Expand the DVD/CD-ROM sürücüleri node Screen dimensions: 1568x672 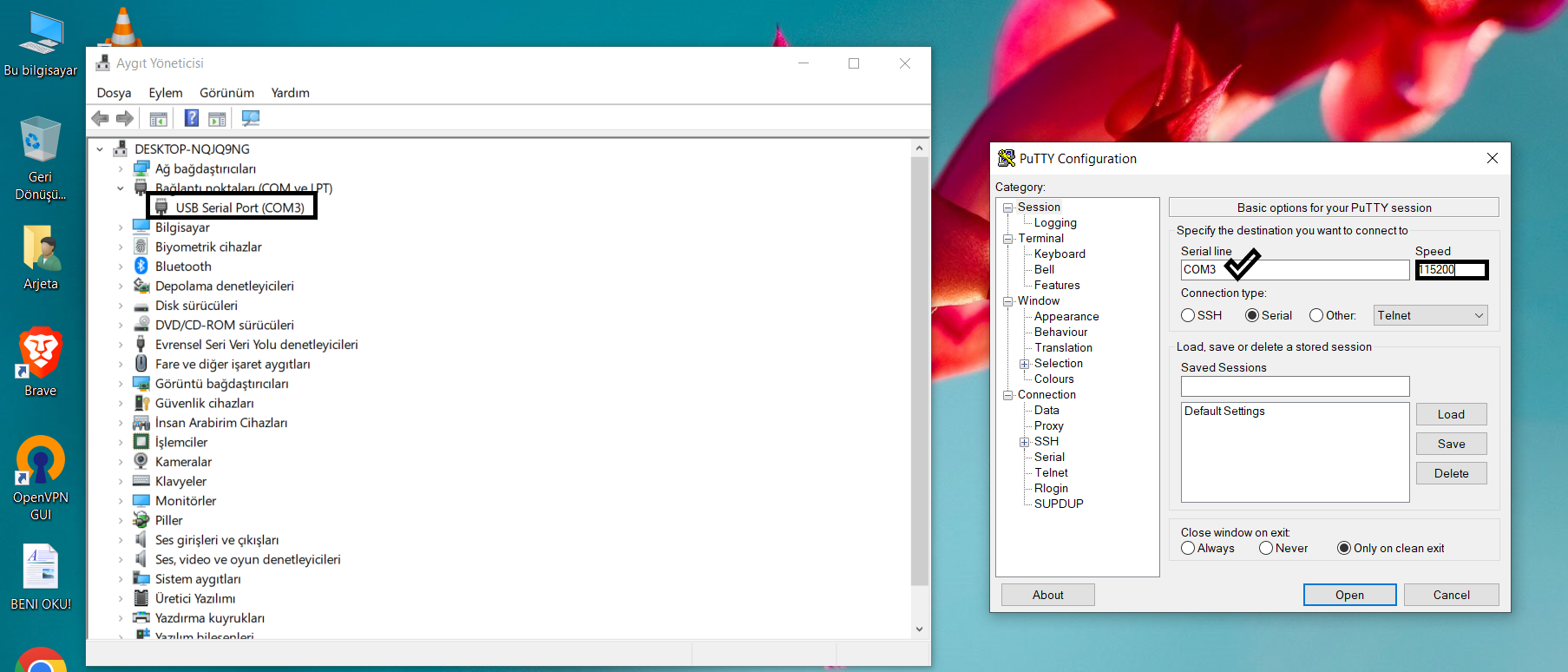tap(120, 325)
